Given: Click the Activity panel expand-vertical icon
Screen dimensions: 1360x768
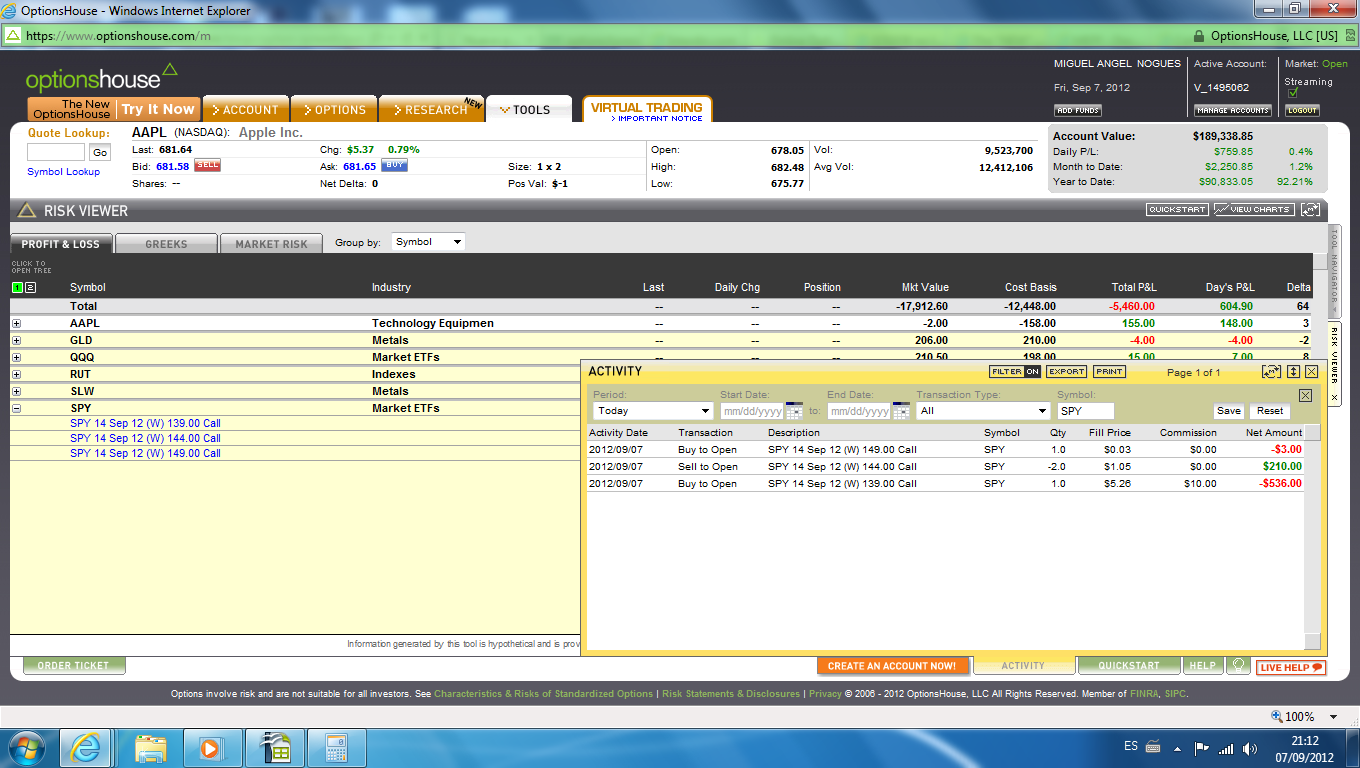Looking at the screenshot, I should click(x=1293, y=372).
